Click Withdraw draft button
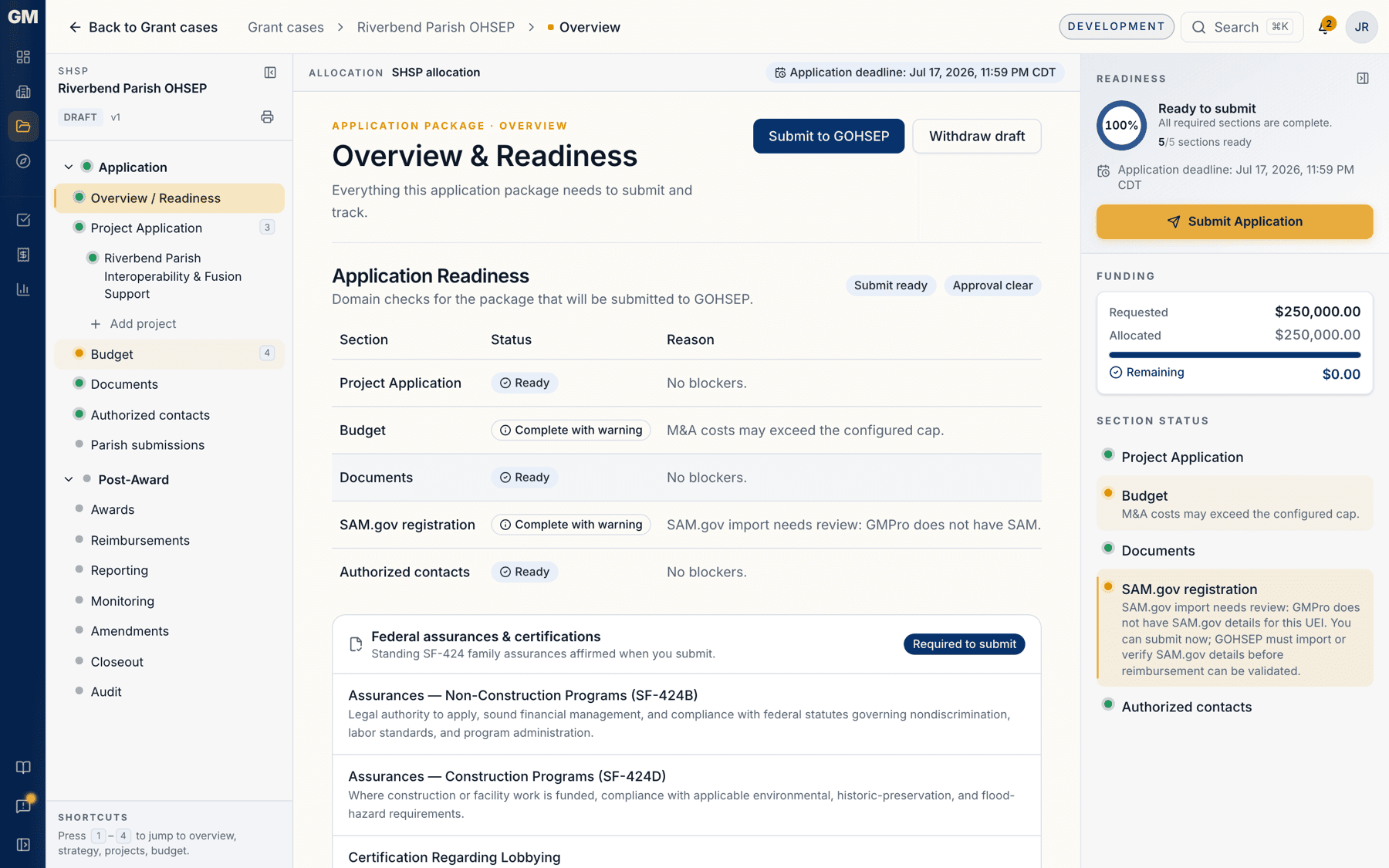This screenshot has width=1389, height=868. [977, 136]
